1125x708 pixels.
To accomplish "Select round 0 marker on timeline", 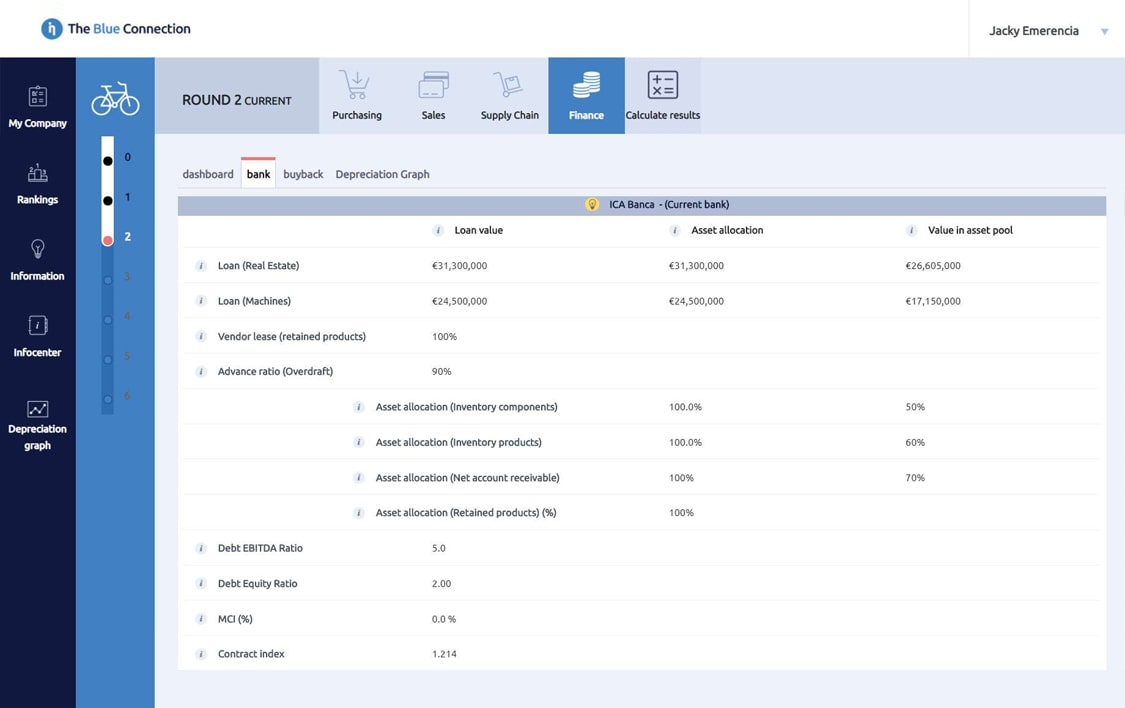I will pyautogui.click(x=108, y=161).
